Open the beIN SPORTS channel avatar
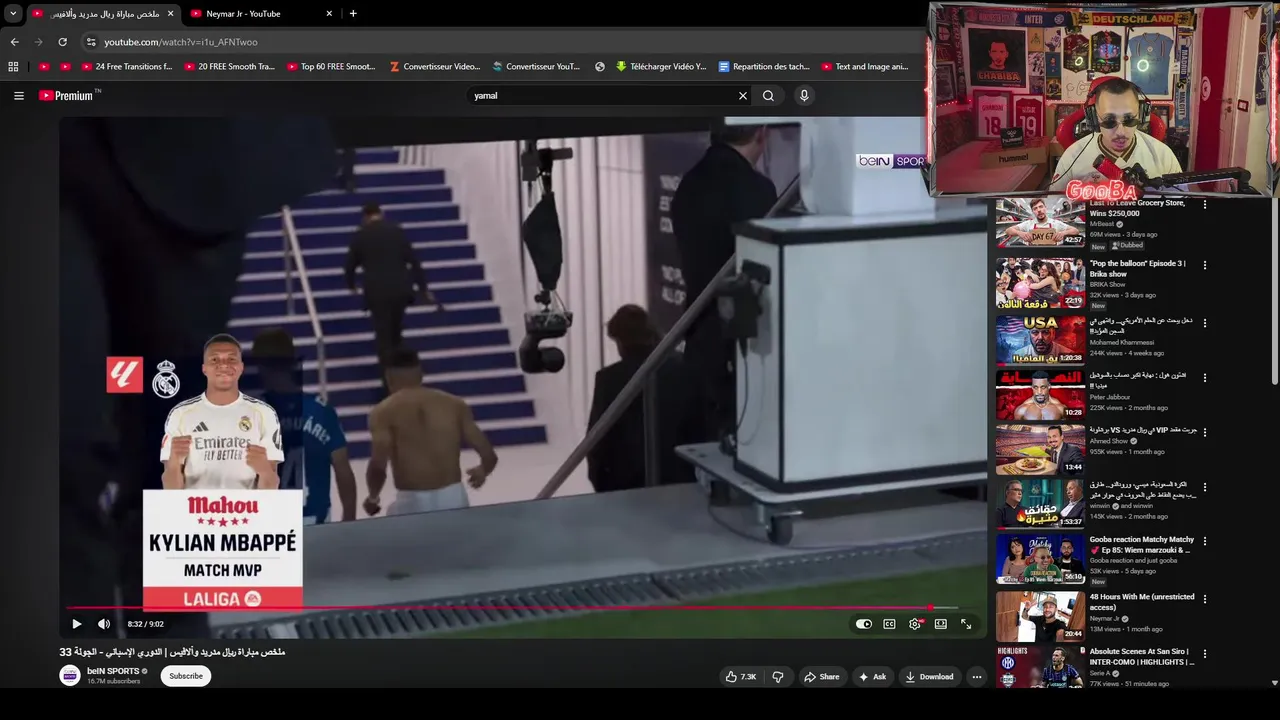 pyautogui.click(x=70, y=676)
